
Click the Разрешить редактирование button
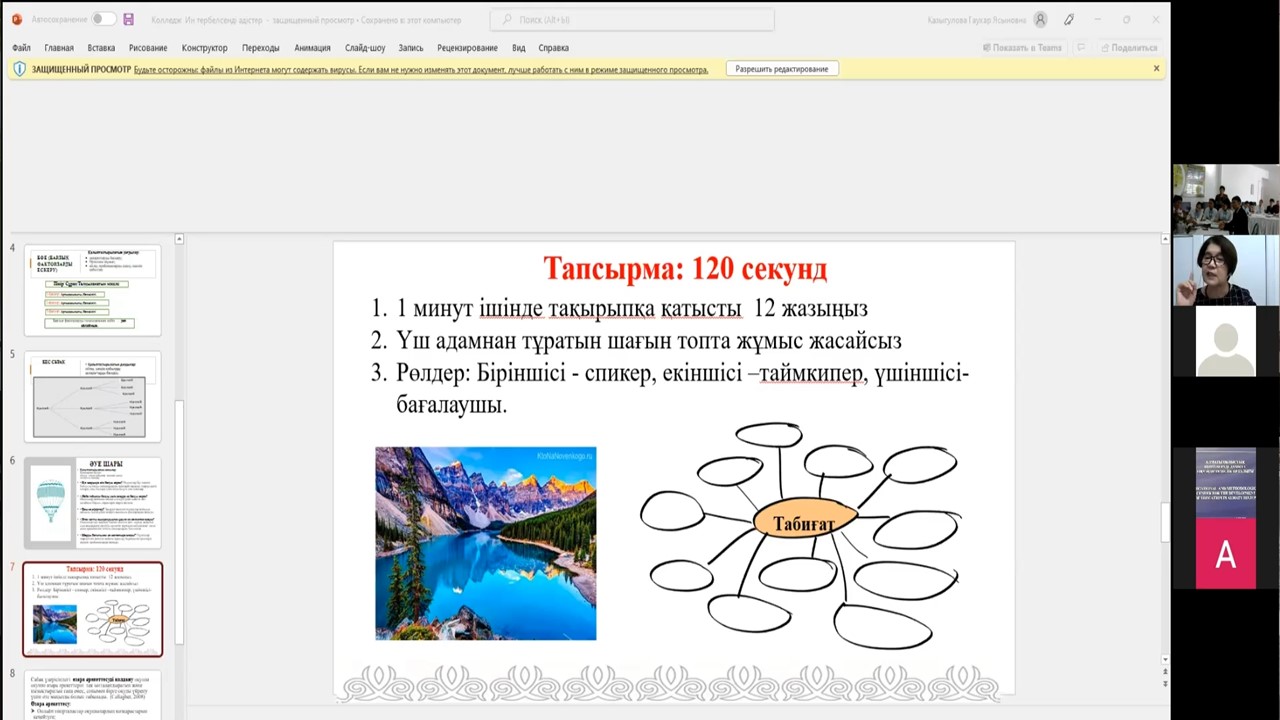pyautogui.click(x=781, y=69)
